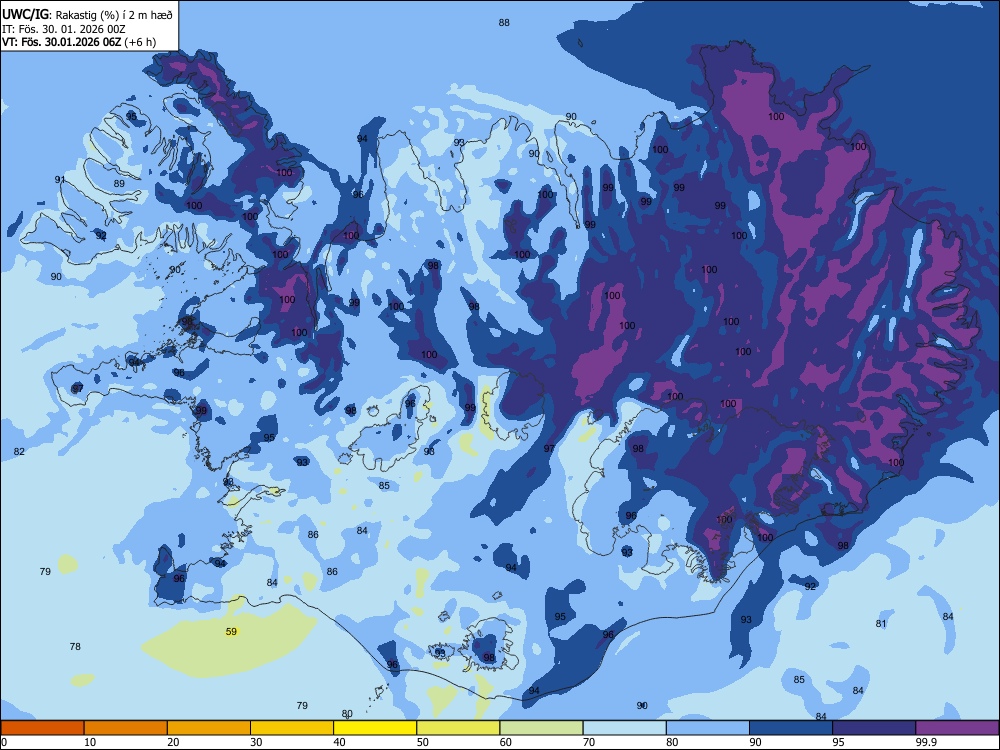The width and height of the screenshot is (1000, 750).
Task: Click the purple legend swatch above 99.9
Action: pos(957,728)
